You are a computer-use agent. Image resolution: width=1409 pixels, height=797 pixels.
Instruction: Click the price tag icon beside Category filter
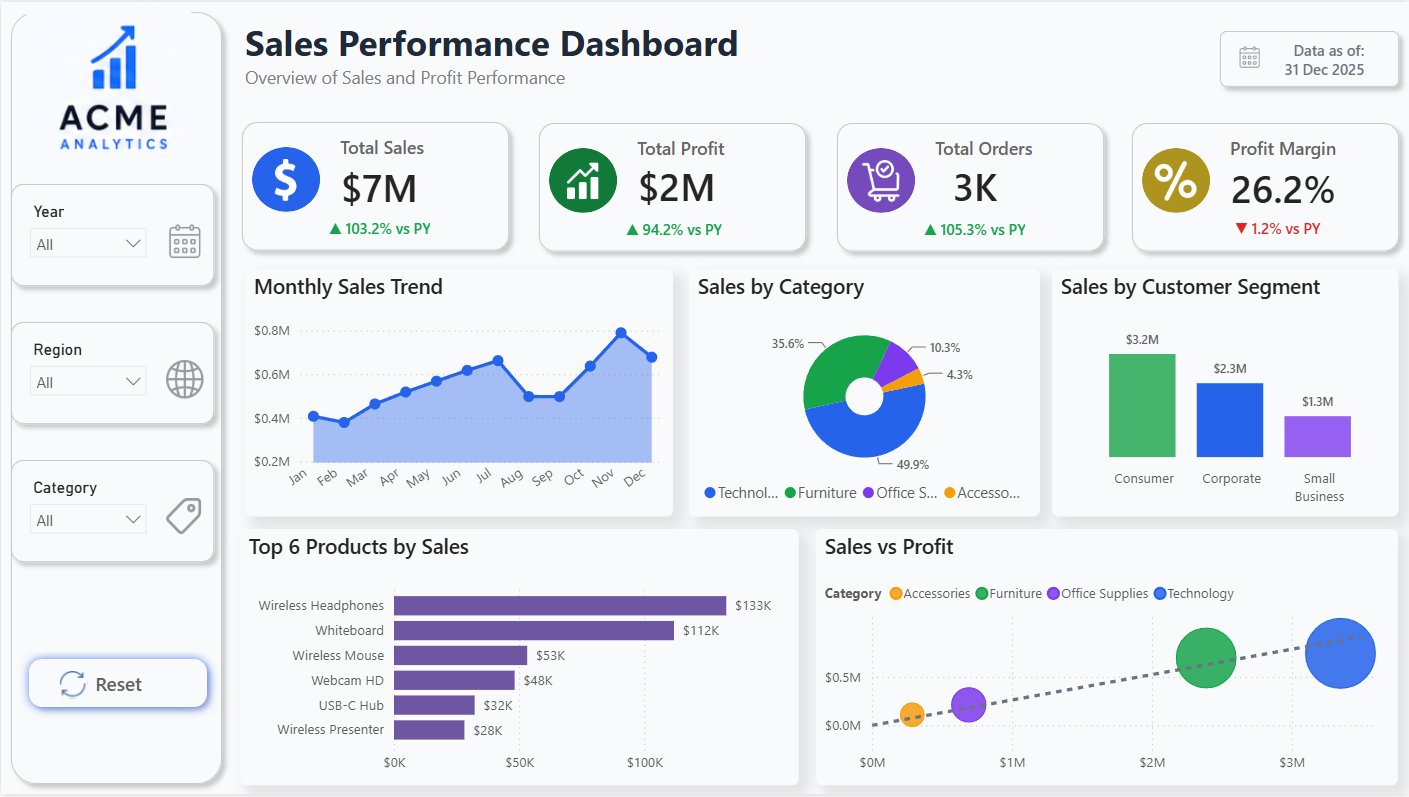[184, 516]
